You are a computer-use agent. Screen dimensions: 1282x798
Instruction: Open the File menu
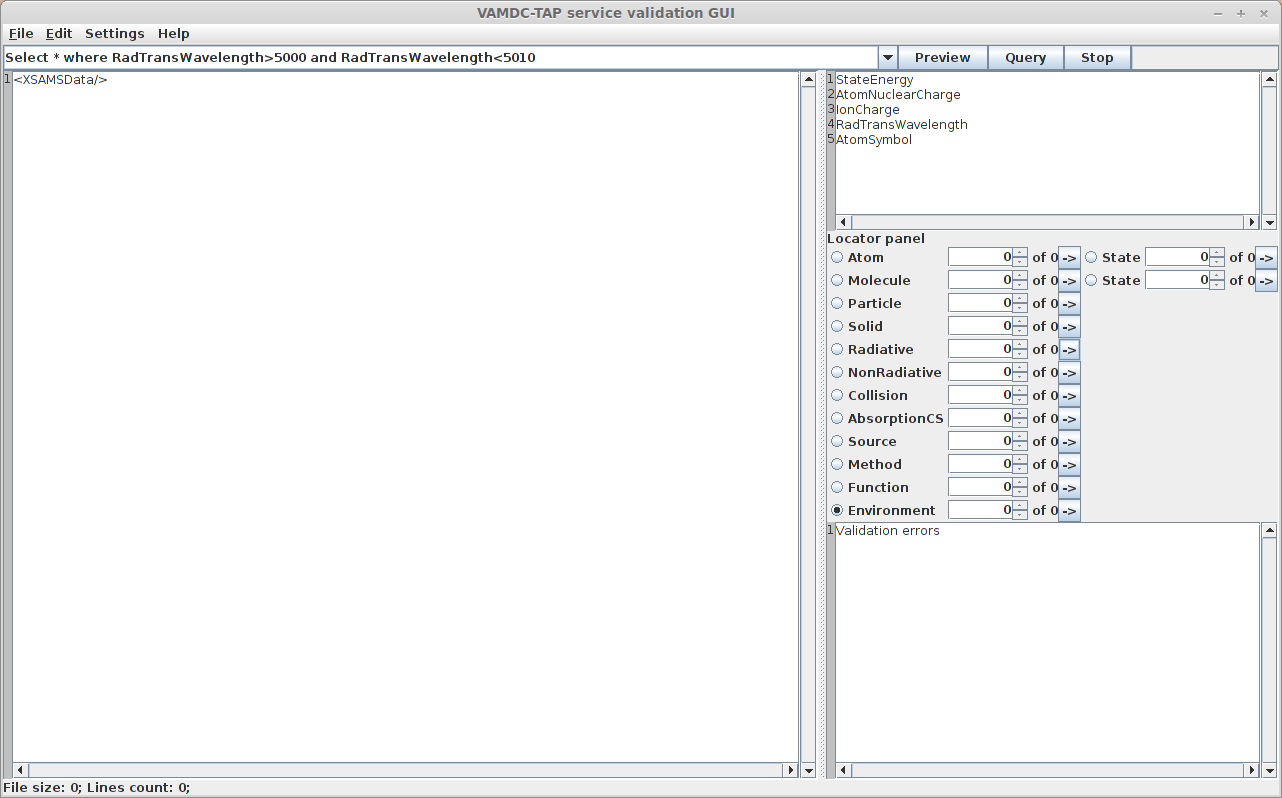(21, 33)
